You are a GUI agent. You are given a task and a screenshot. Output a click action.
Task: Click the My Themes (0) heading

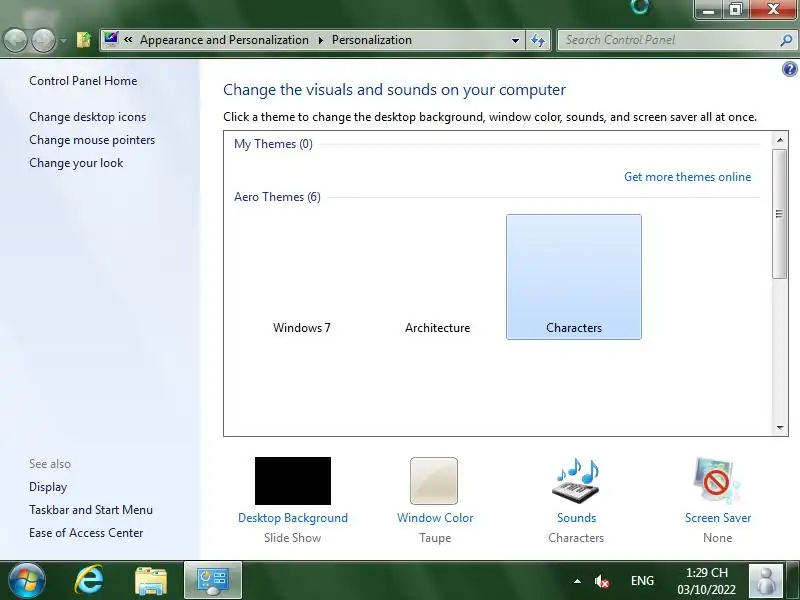pyautogui.click(x=273, y=144)
